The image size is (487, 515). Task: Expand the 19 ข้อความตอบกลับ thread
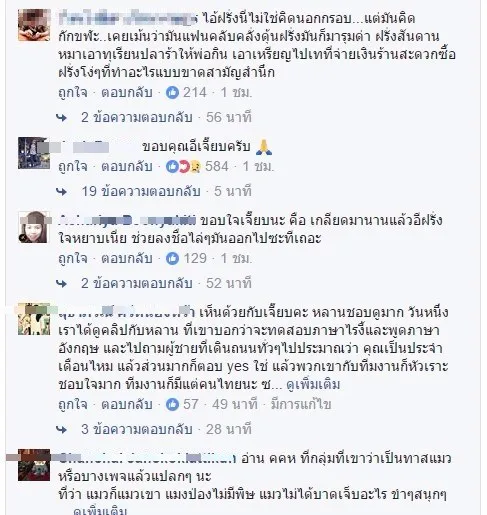coord(141,191)
